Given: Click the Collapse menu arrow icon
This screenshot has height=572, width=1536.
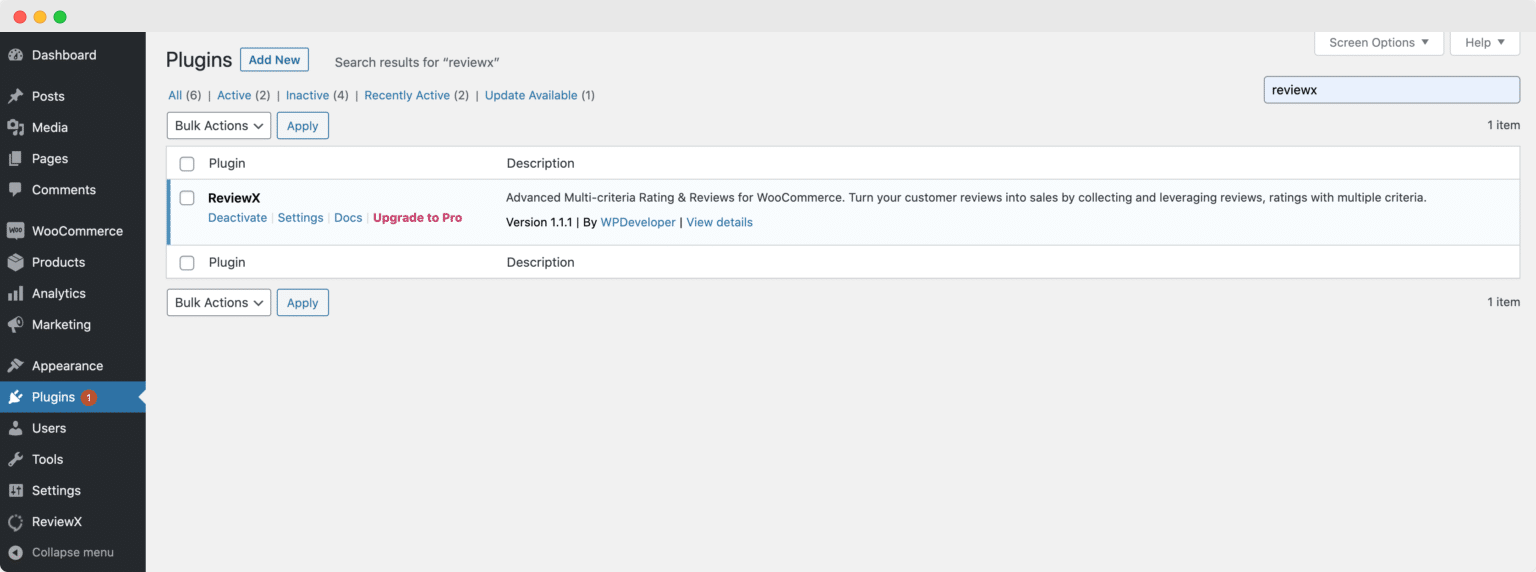Looking at the screenshot, I should (x=15, y=552).
